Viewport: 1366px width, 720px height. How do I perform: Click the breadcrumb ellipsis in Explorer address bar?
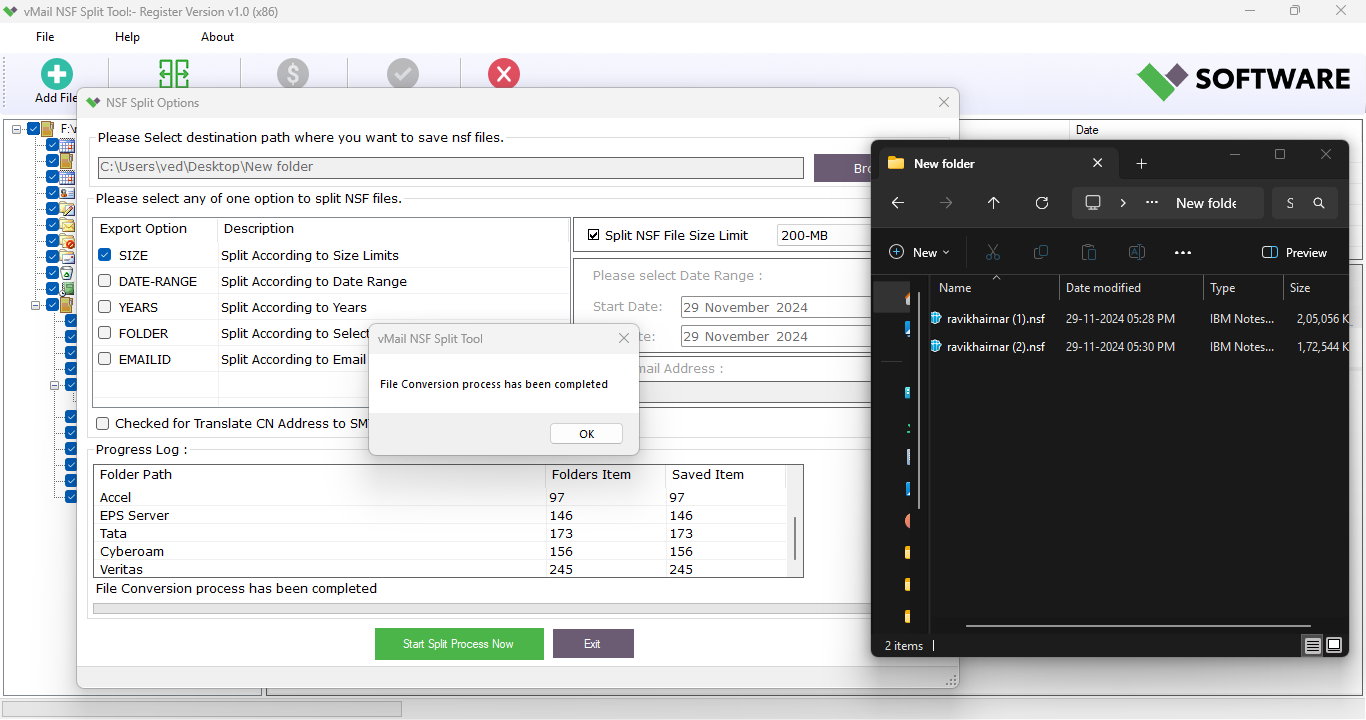coord(1152,203)
